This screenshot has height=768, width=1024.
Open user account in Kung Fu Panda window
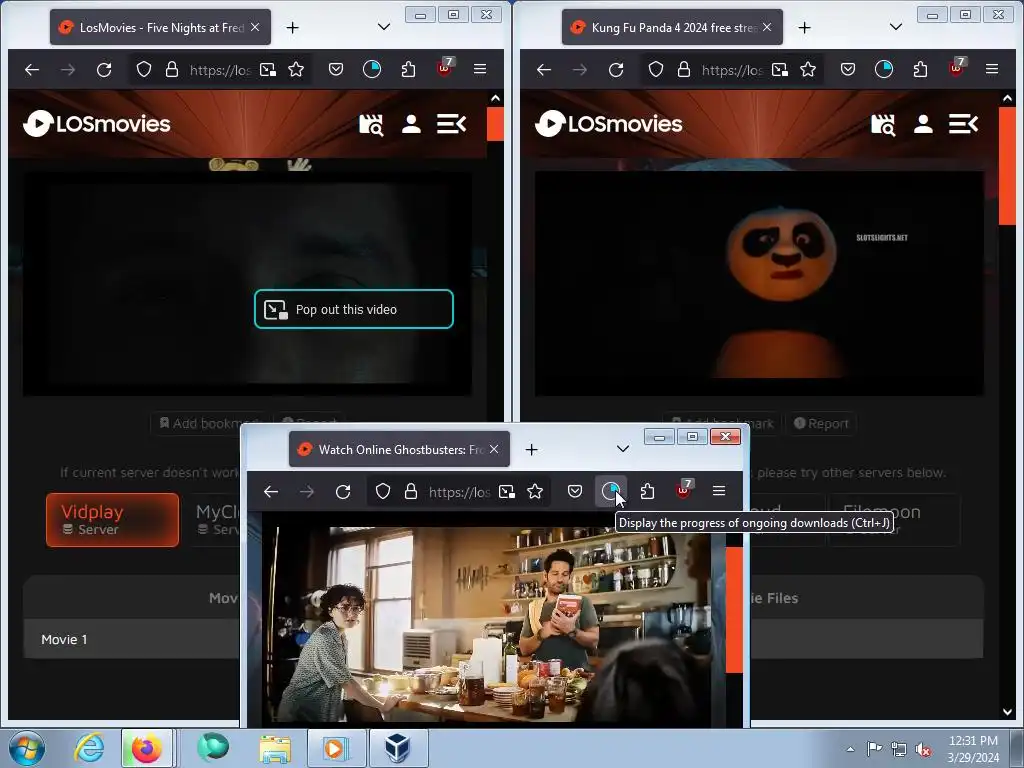(923, 124)
